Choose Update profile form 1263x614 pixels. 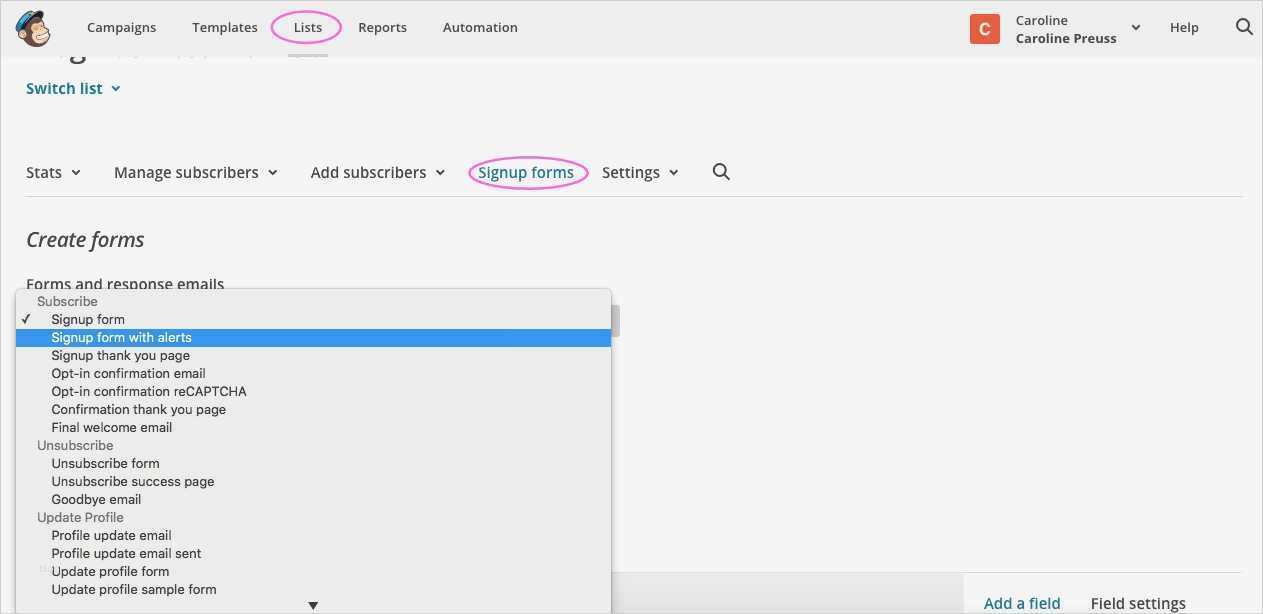click(313, 572)
